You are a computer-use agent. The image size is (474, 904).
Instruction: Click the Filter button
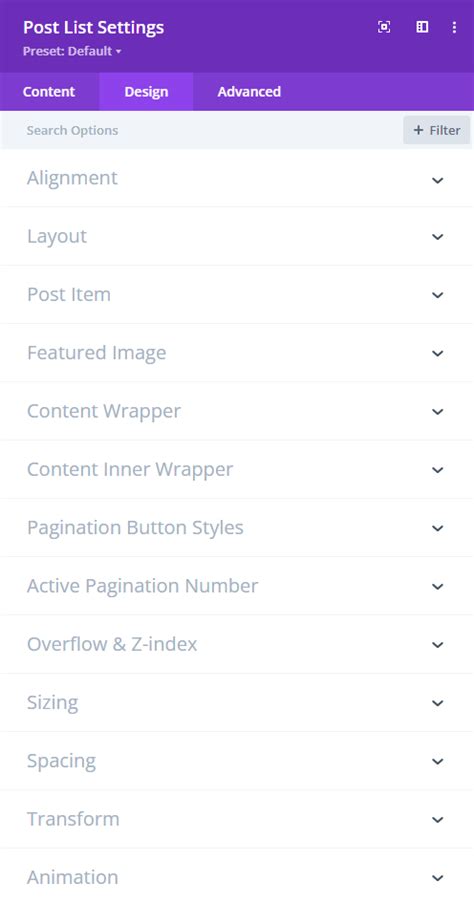point(437,130)
